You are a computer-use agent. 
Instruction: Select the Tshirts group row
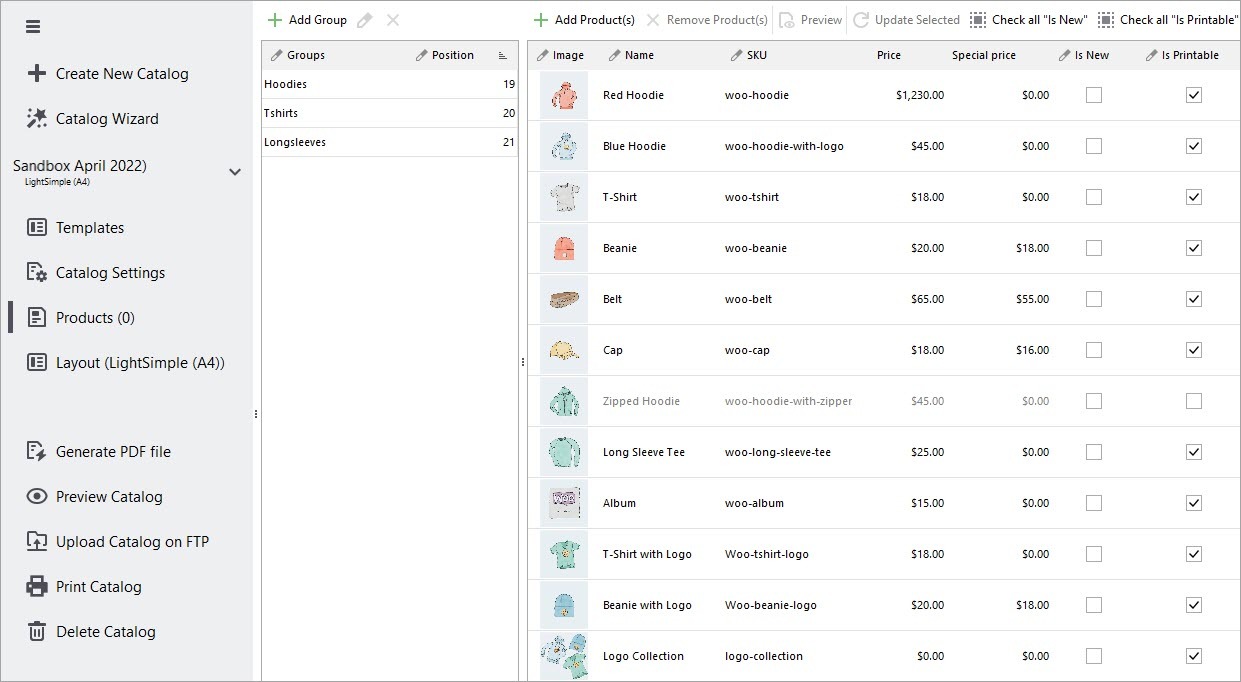coord(390,113)
